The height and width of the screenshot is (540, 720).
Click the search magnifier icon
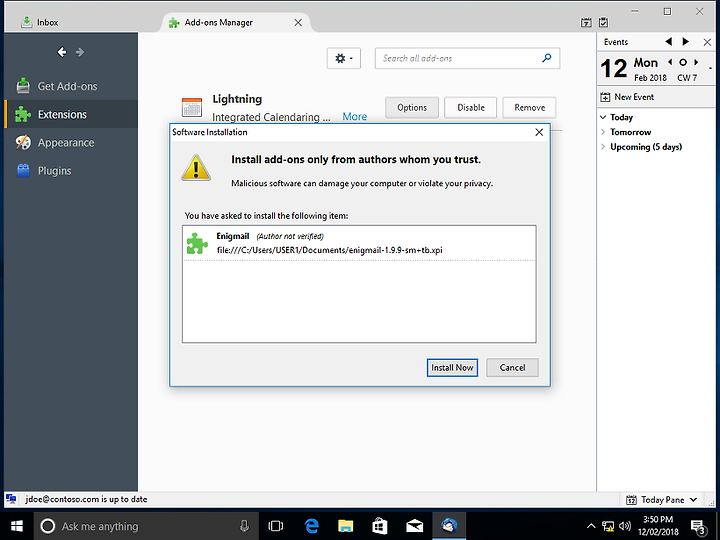tap(547, 58)
